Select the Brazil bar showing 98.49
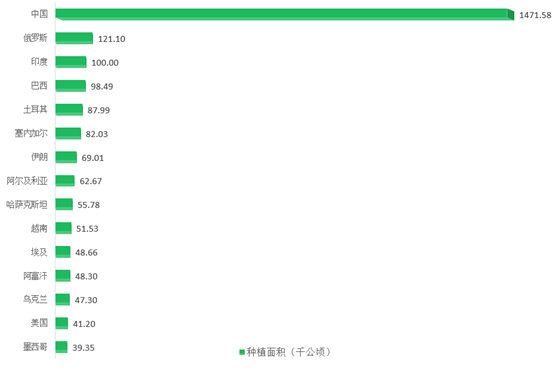 click(71, 86)
